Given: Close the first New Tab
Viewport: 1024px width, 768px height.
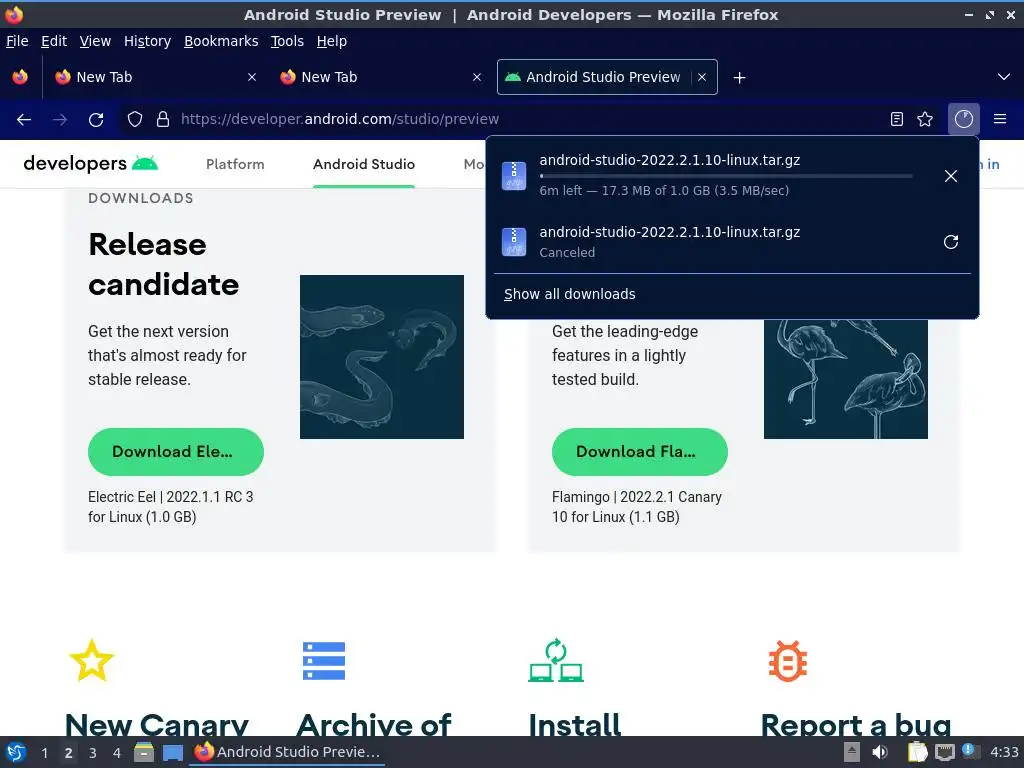Looking at the screenshot, I should [251, 77].
